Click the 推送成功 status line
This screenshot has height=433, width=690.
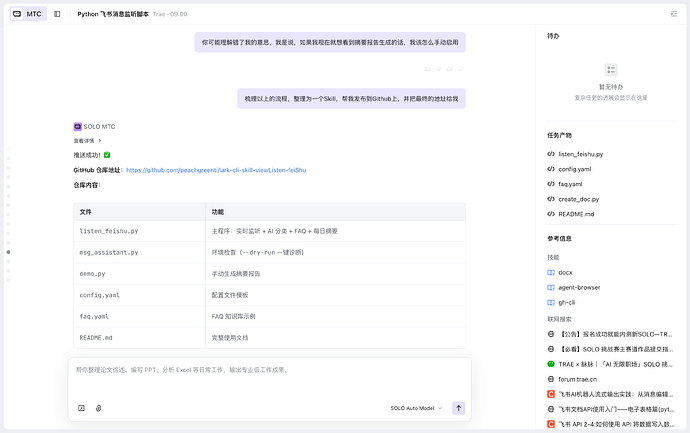[x=92, y=155]
